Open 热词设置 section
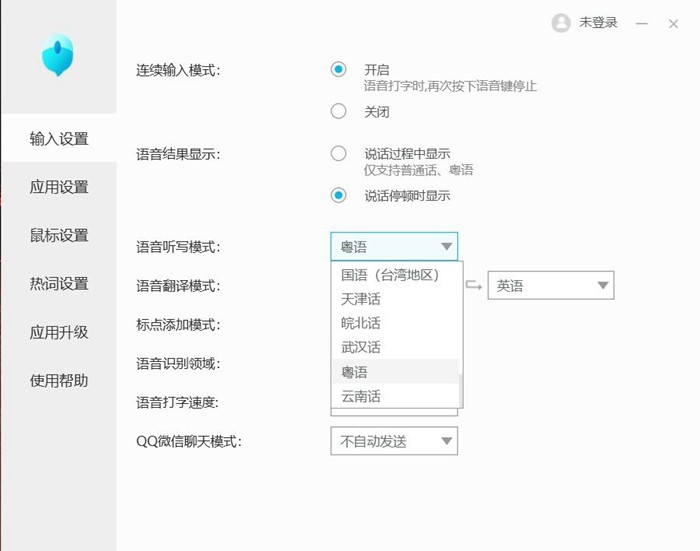Screen dimensions: 700x551 coord(59,284)
